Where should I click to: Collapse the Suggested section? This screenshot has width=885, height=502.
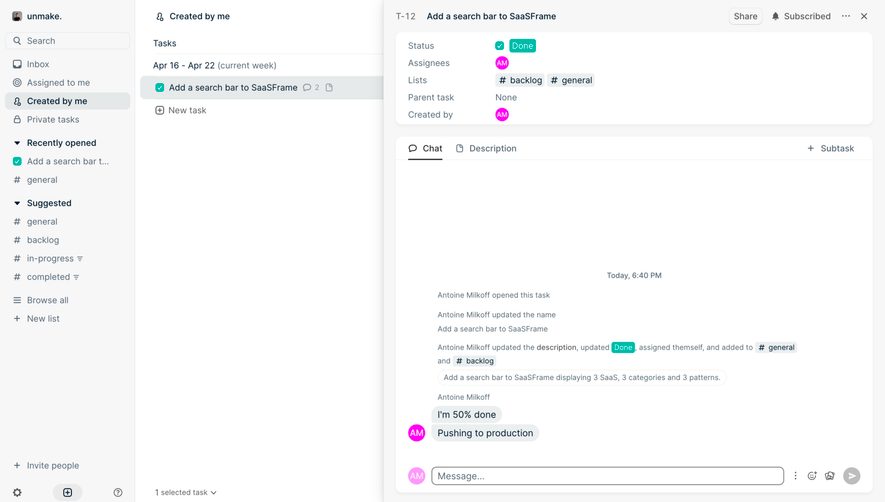(17, 203)
